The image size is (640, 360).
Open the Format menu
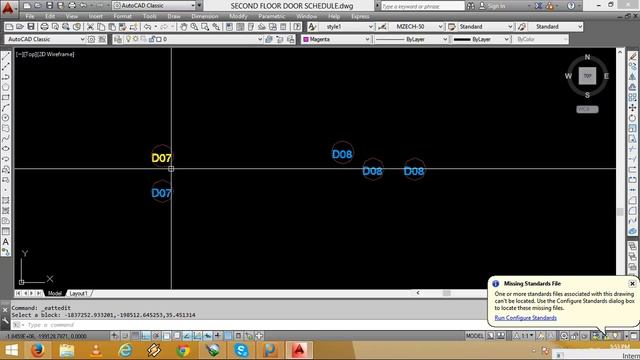pyautogui.click(x=122, y=16)
